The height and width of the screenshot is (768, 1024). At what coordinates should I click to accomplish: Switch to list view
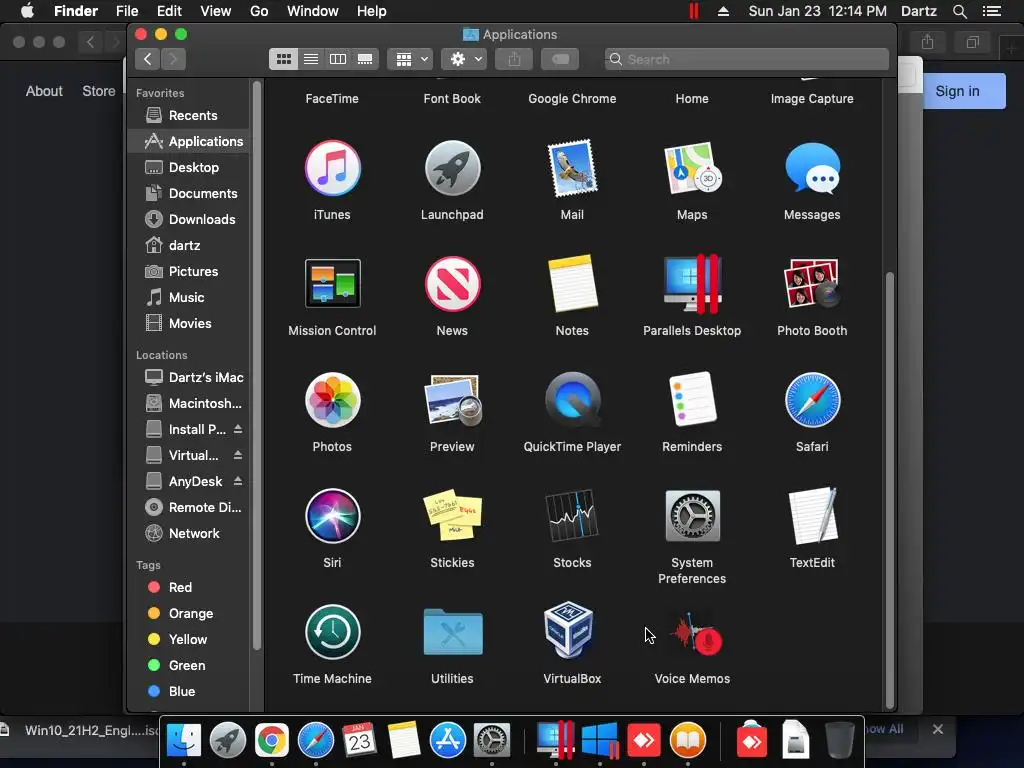coord(311,59)
